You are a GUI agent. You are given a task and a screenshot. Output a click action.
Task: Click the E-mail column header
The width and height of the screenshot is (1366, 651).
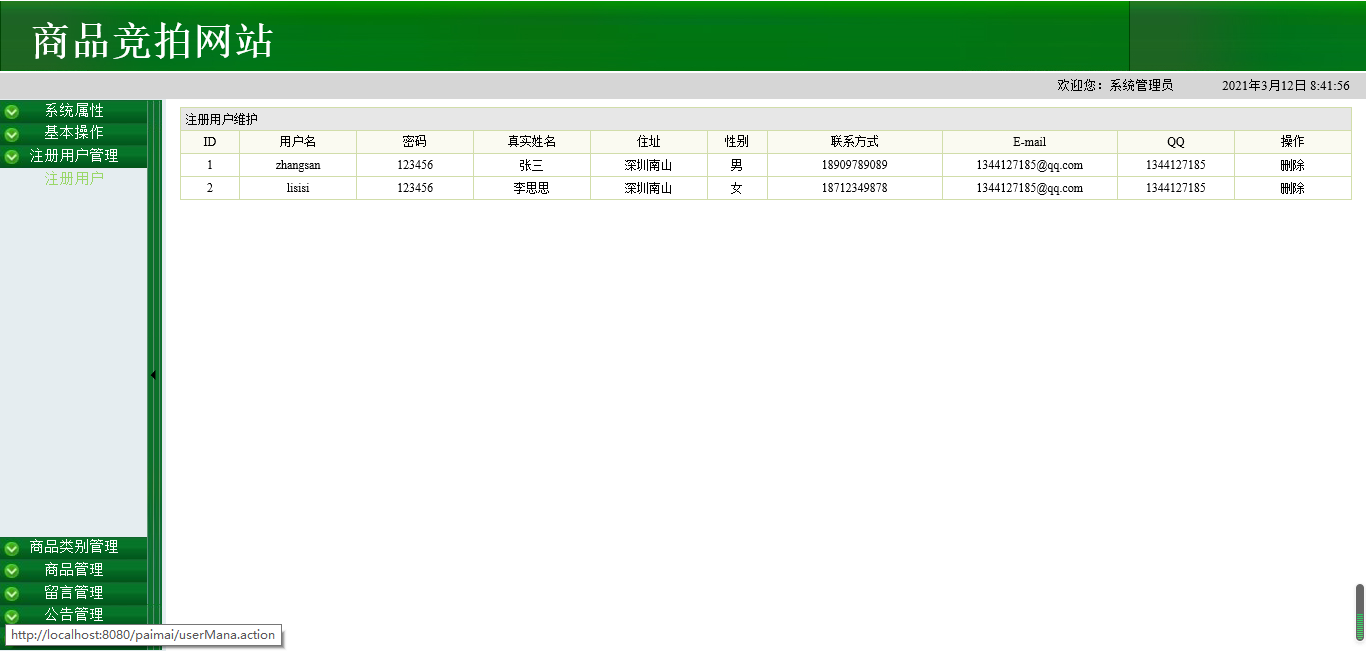pyautogui.click(x=1030, y=142)
